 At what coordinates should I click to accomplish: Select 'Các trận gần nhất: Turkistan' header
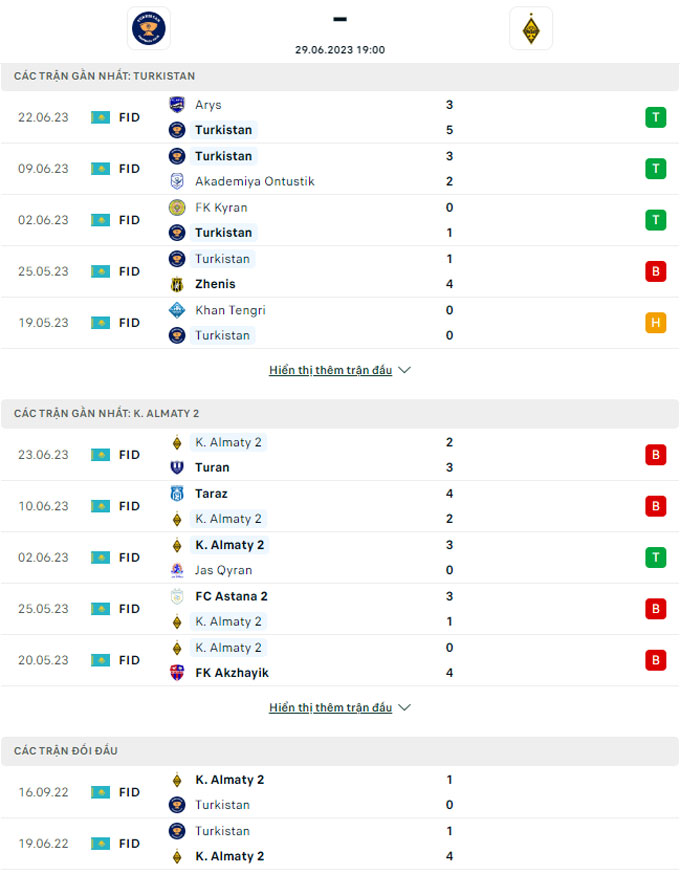[105, 76]
